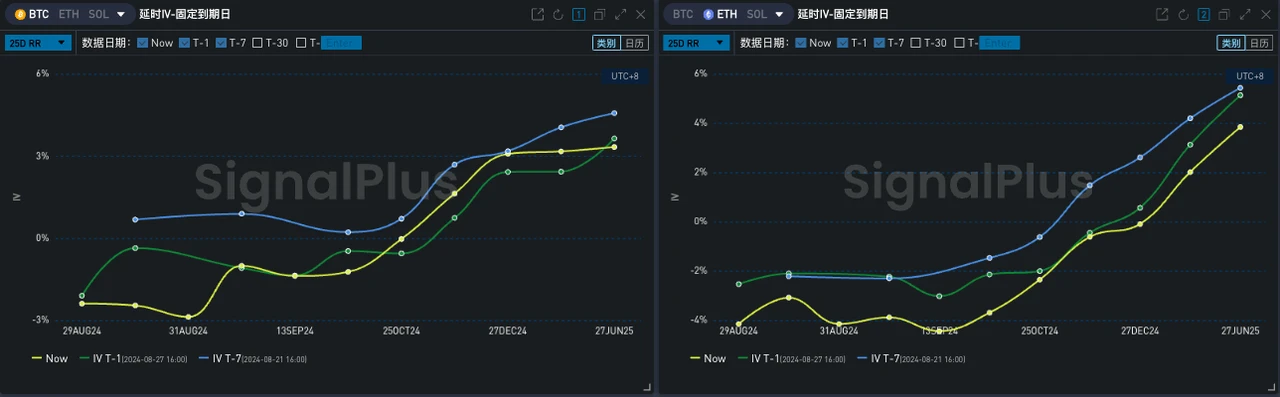Screen dimensions: 1280x397
Task: Click 25OCT24 axis label in ETH chart
Action: coord(1039,330)
